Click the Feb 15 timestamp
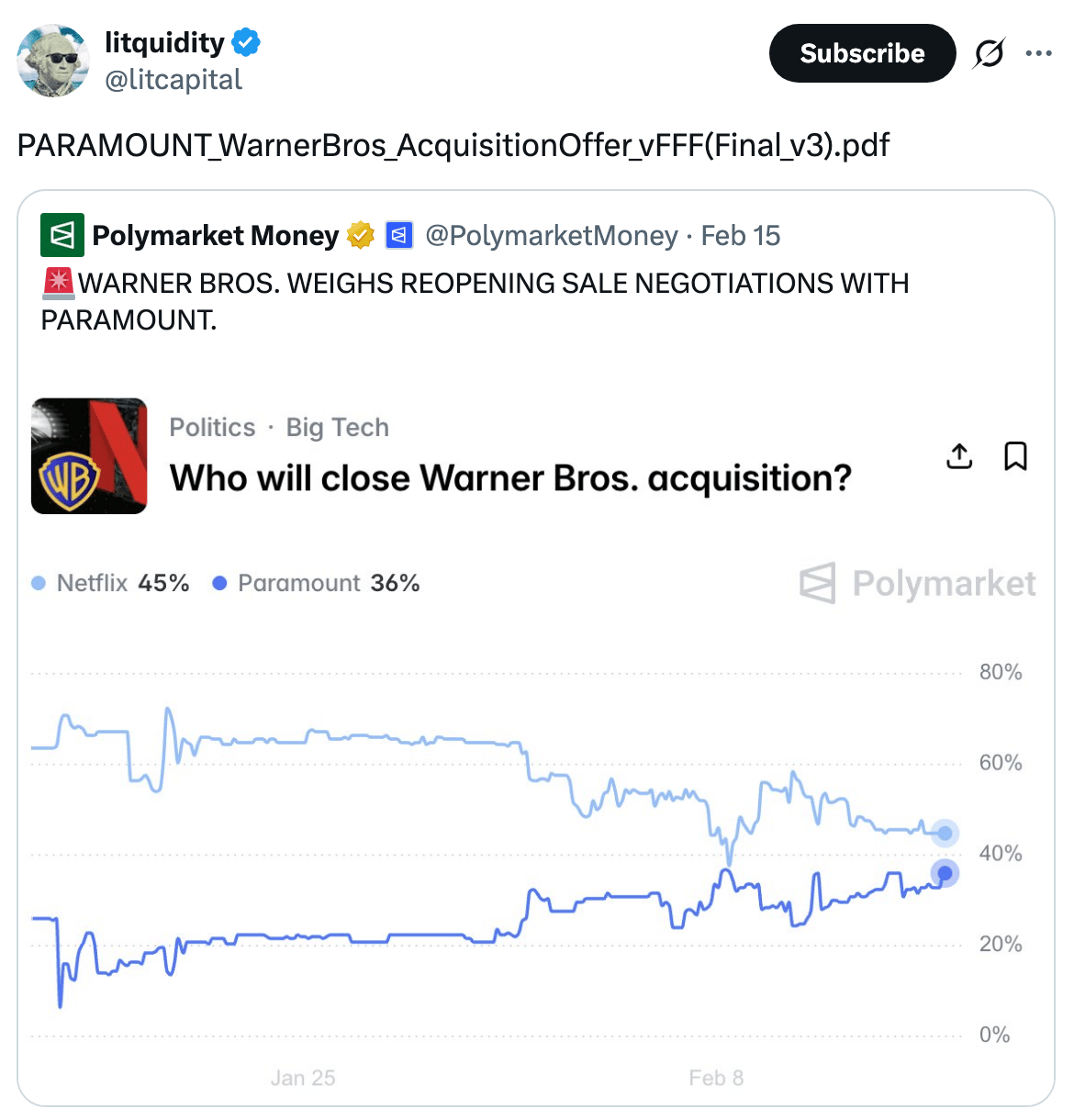Viewport: 1074px width, 1120px height. (x=740, y=235)
